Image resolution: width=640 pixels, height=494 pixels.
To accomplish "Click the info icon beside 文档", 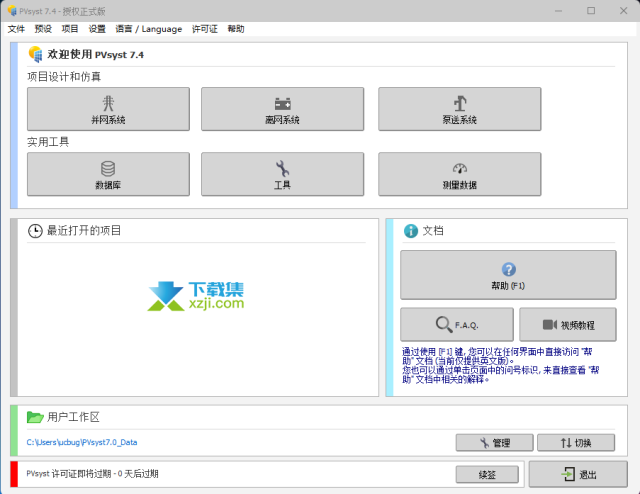I will click(x=411, y=231).
